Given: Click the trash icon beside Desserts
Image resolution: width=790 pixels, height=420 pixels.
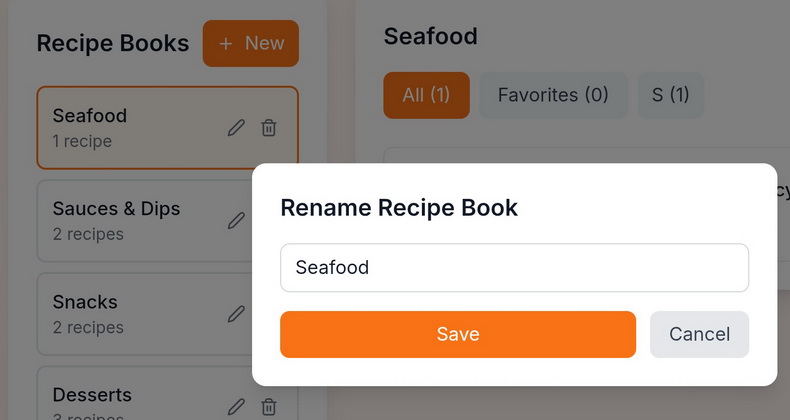Looking at the screenshot, I should 269,406.
